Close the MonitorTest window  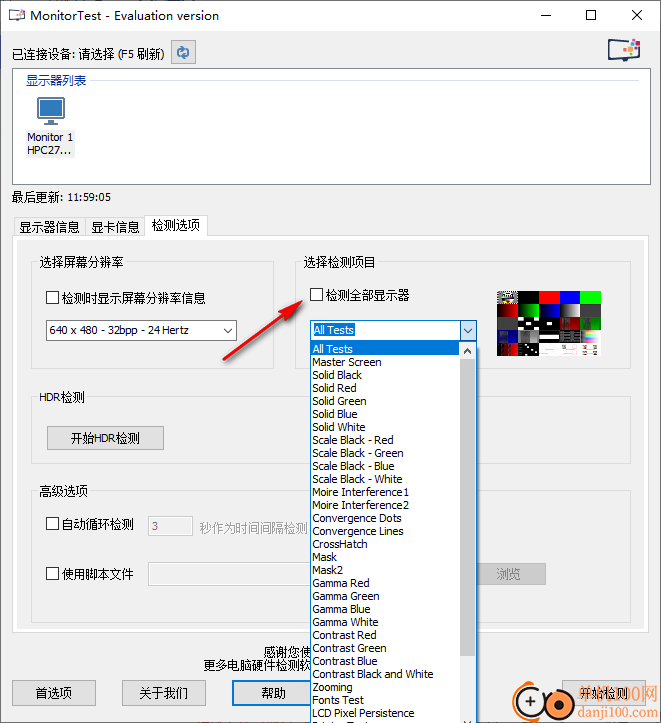coord(637,15)
